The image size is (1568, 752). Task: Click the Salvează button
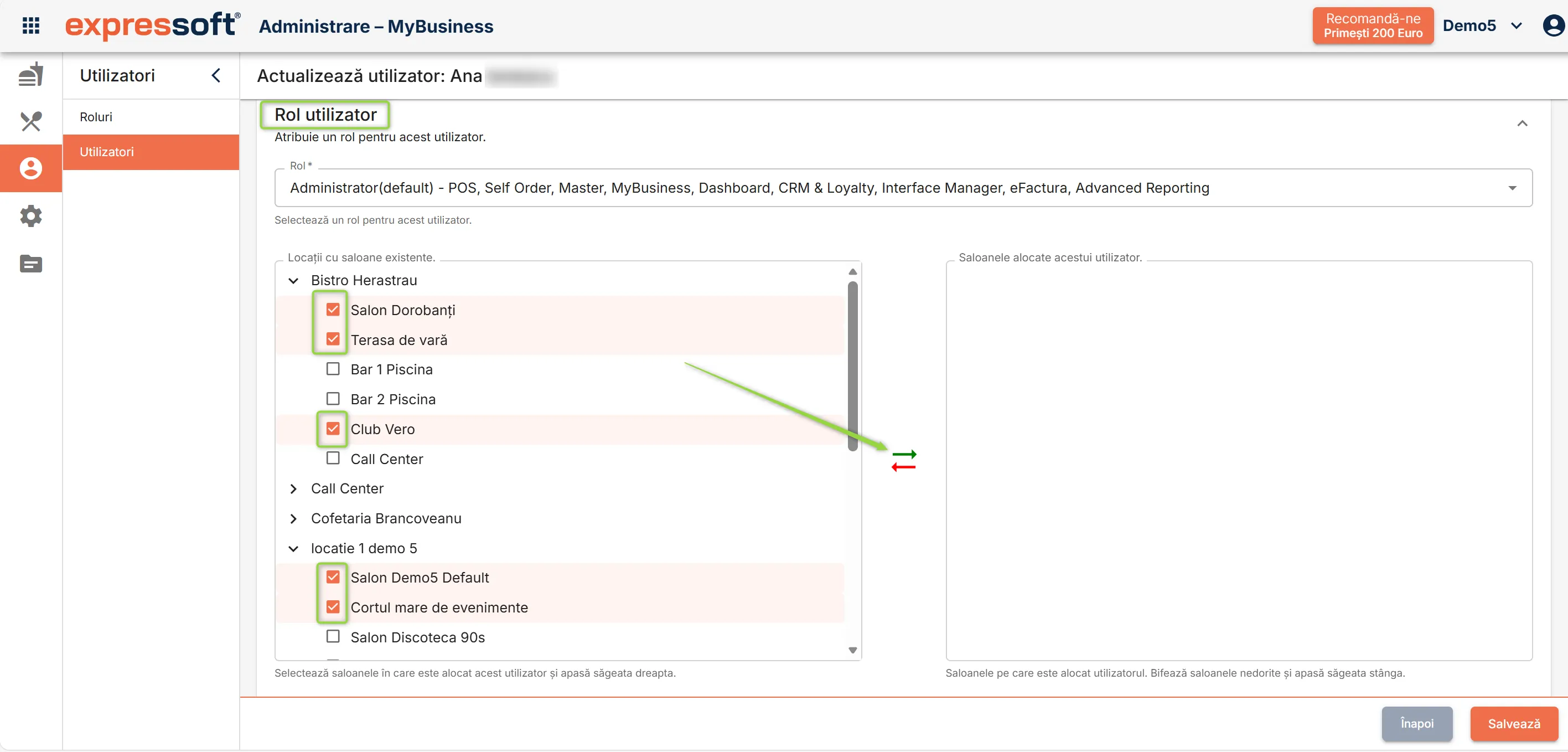(1514, 723)
